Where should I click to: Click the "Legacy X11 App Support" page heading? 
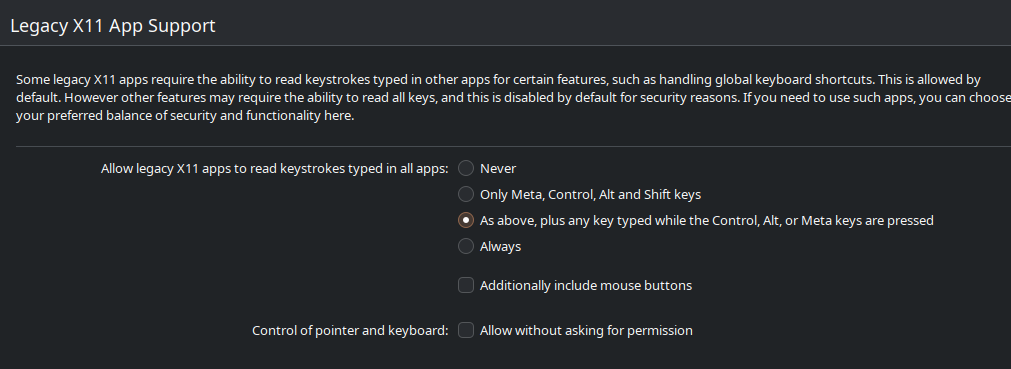tap(113, 26)
